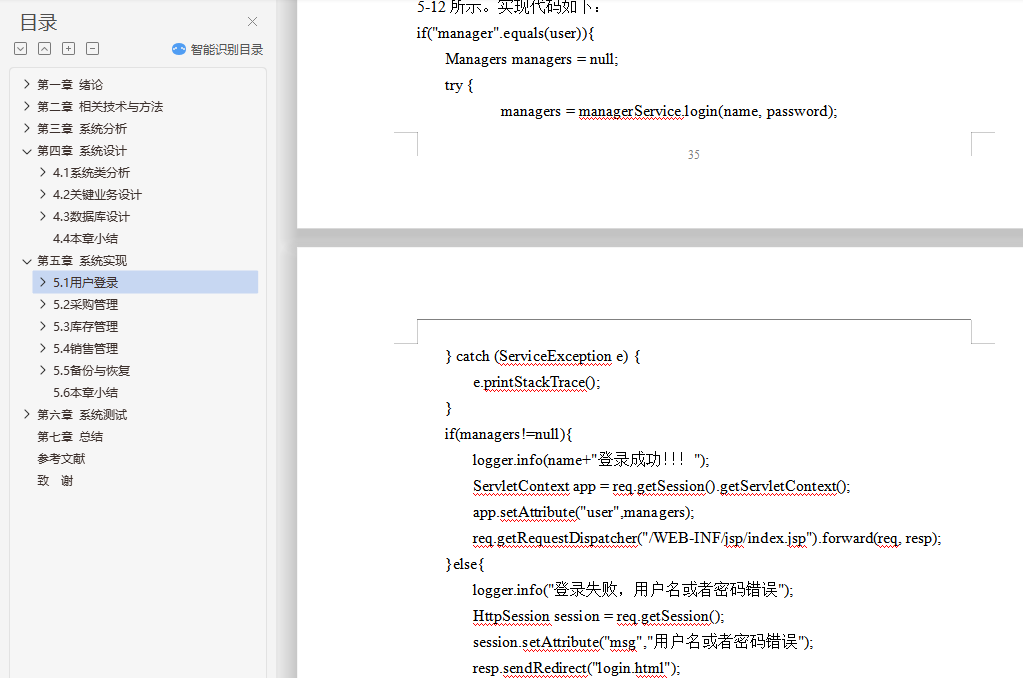
Task: Click the if("manager".equals(user)){ code line
Action: (506, 33)
